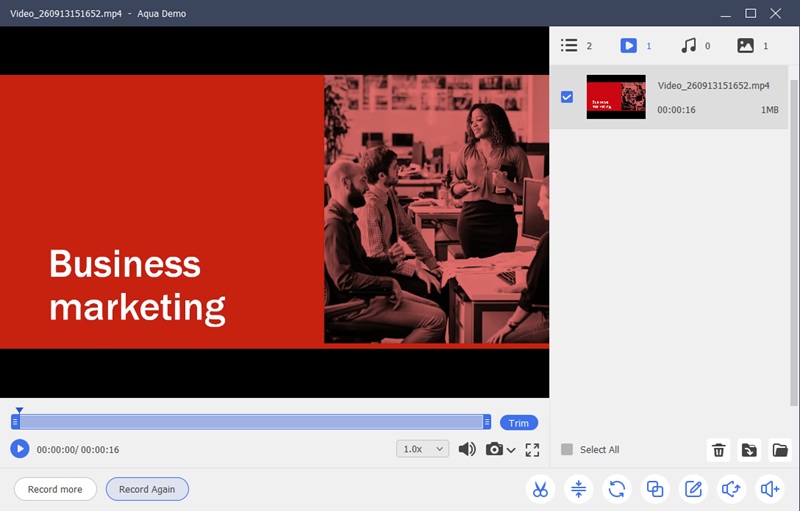Switch to the video recordings tab

pyautogui.click(x=636, y=45)
